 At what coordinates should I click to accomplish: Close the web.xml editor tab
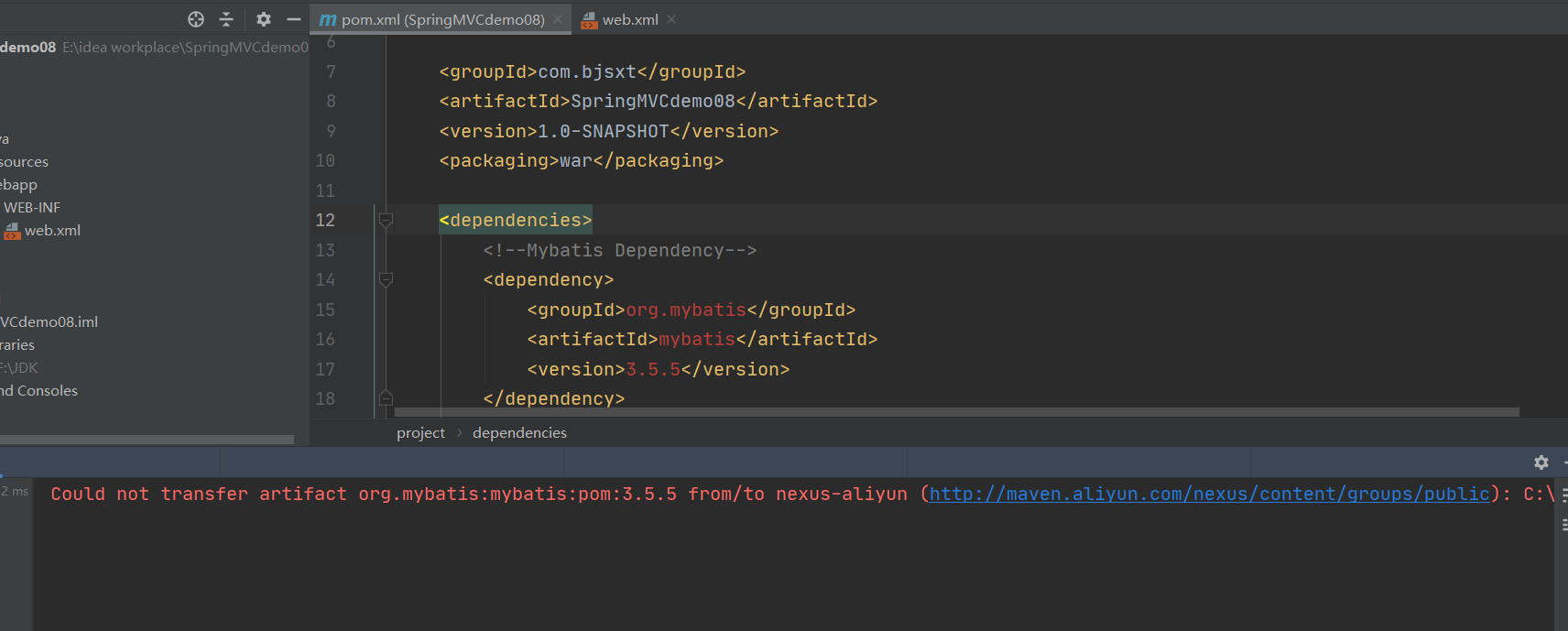671,19
